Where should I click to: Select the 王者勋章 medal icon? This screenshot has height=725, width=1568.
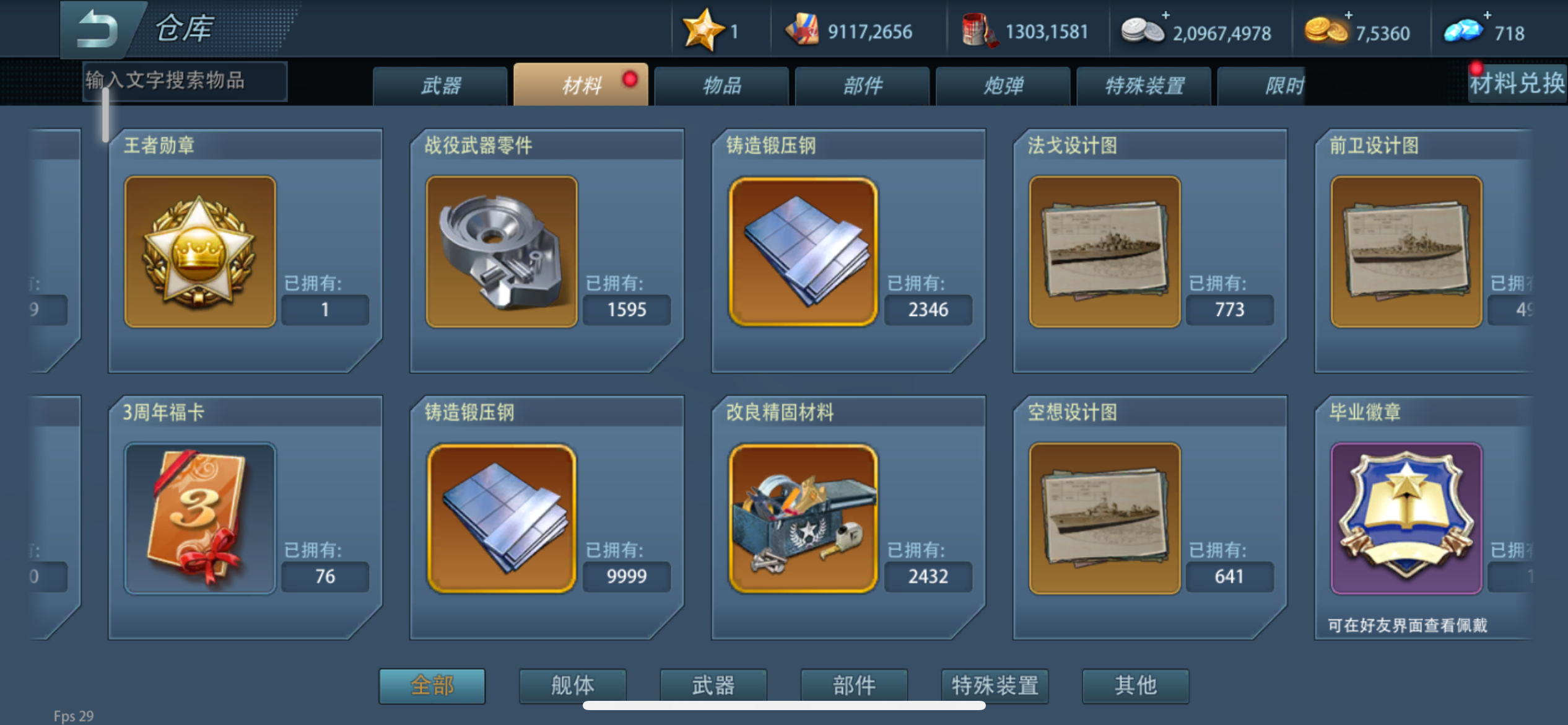tap(200, 252)
